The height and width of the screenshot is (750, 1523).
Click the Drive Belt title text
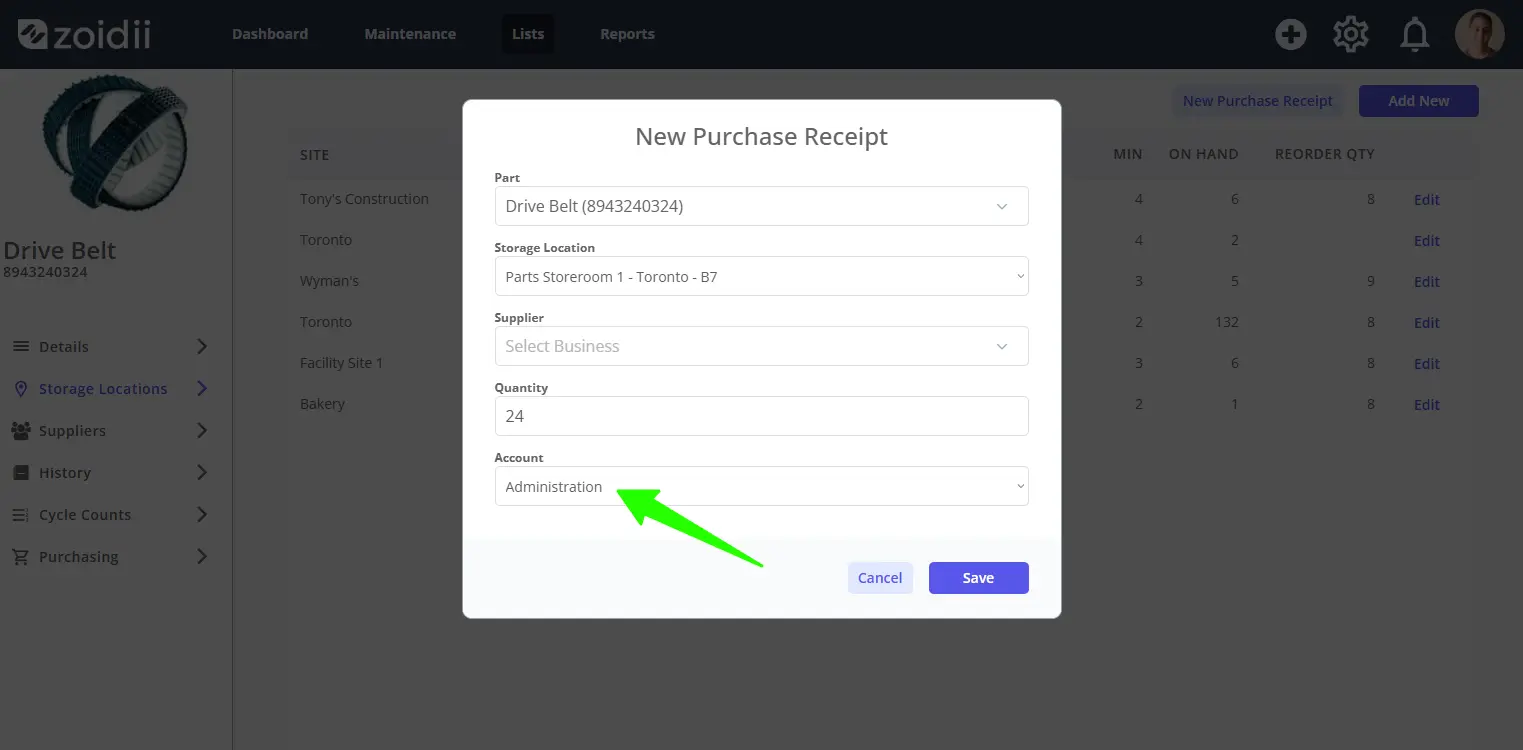pos(60,251)
